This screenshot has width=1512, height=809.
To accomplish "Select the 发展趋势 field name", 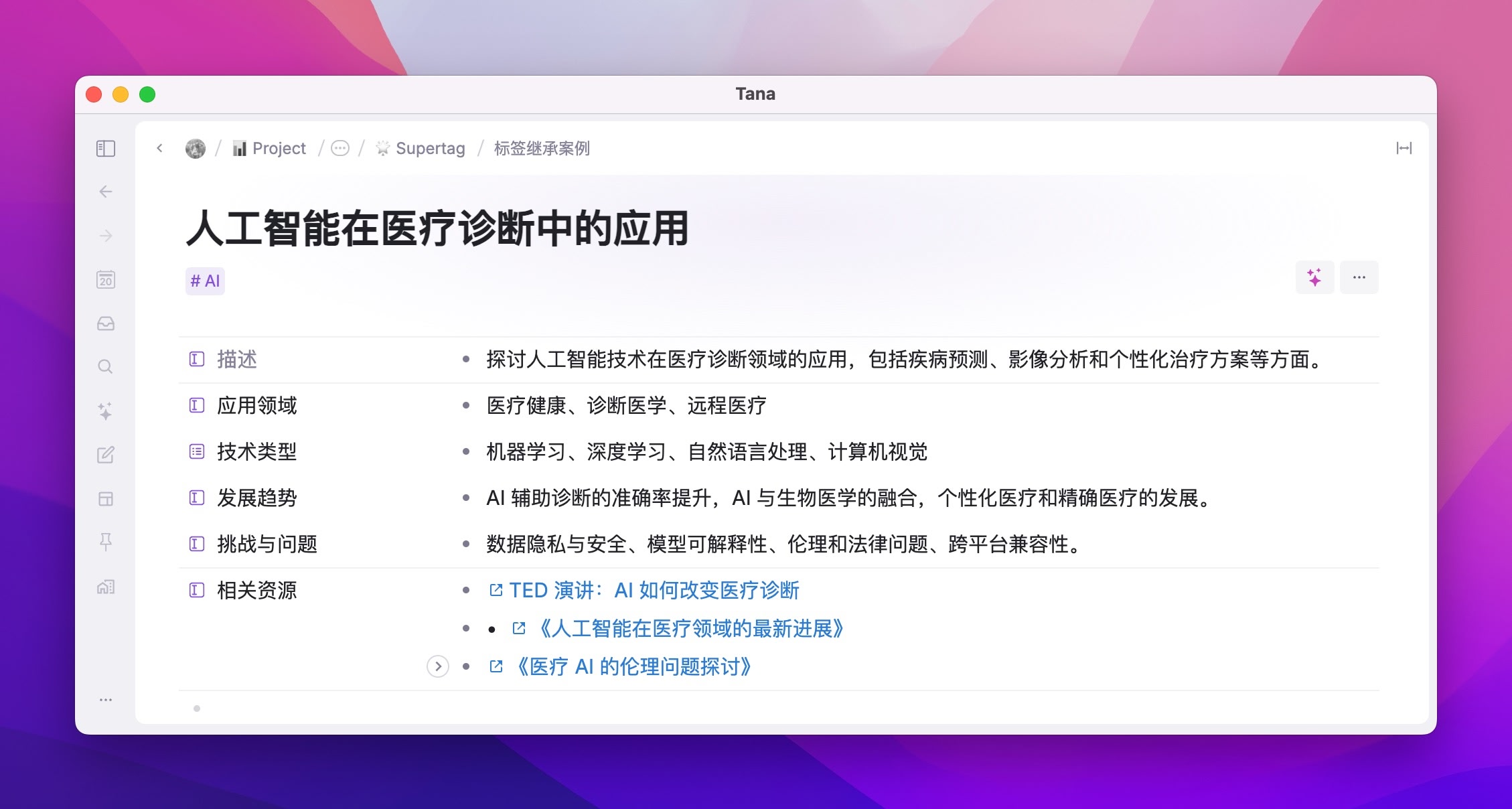I will click(x=257, y=498).
